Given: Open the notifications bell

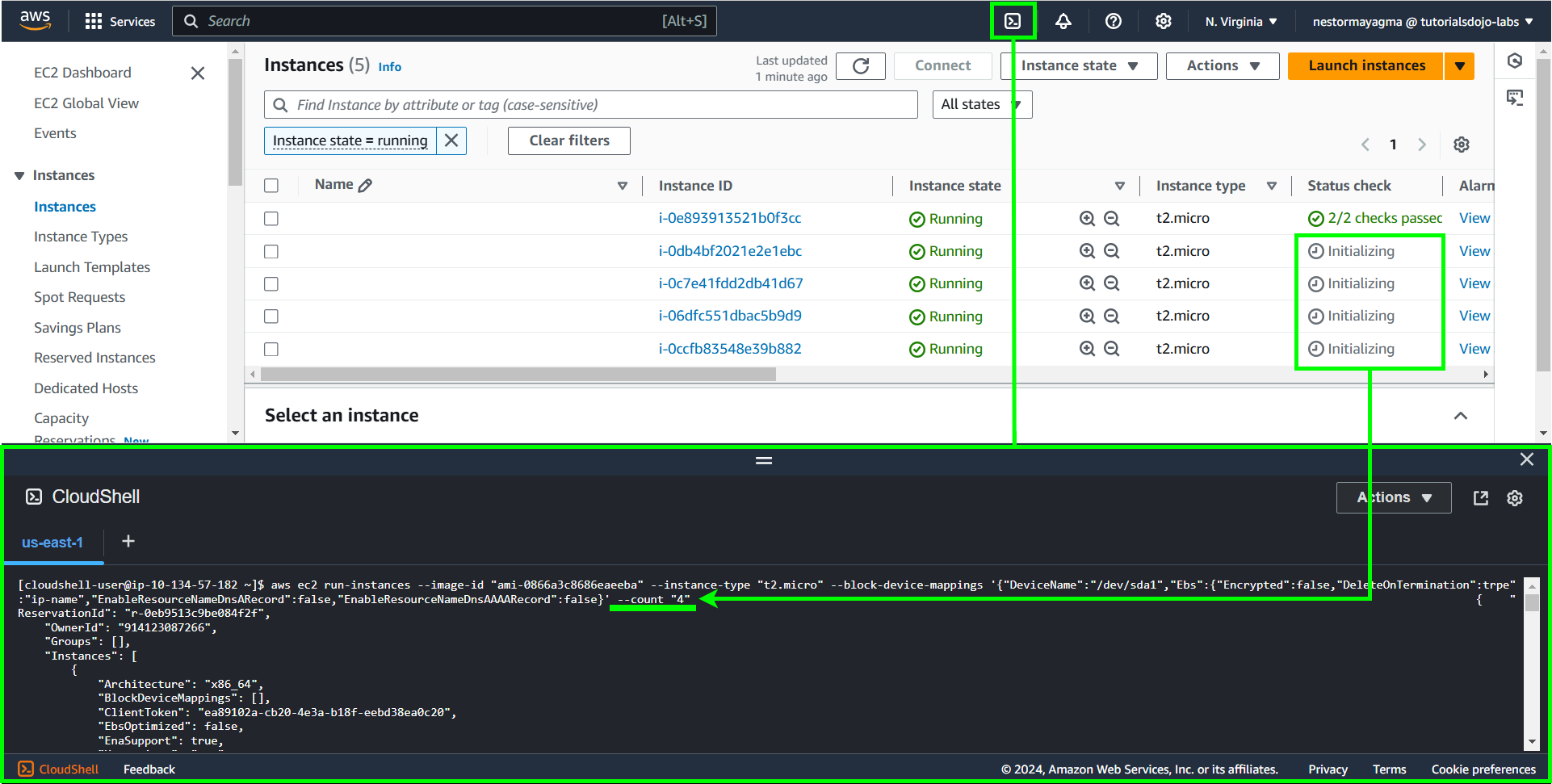Looking at the screenshot, I should 1063,21.
